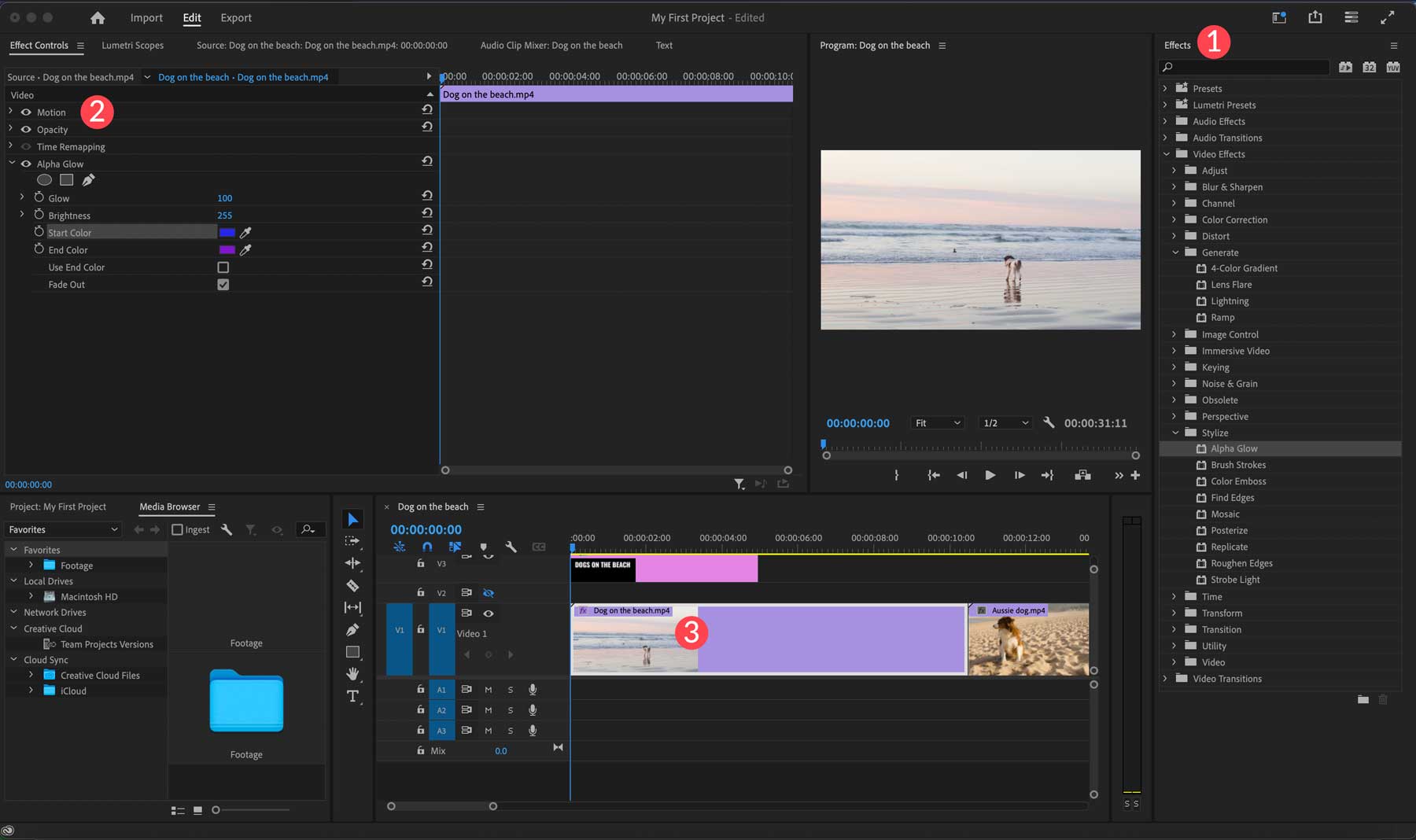Select the Selection tool in the timeline toolbar
1416x840 pixels.
click(x=352, y=519)
